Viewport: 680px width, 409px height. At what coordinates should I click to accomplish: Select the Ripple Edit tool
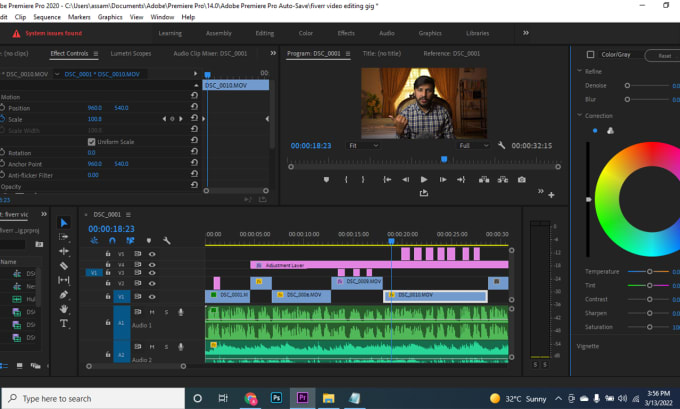click(x=64, y=251)
